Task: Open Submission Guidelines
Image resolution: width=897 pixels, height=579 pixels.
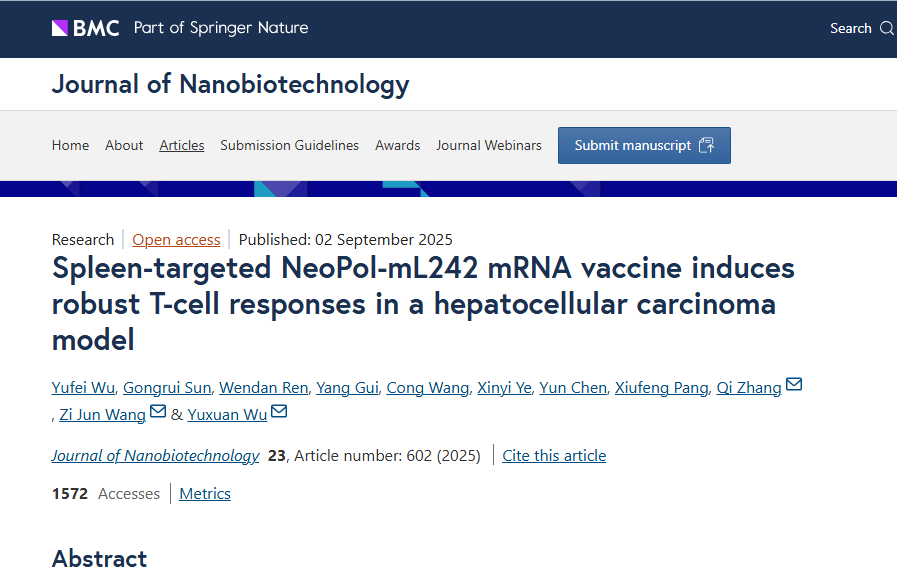Action: coord(289,145)
